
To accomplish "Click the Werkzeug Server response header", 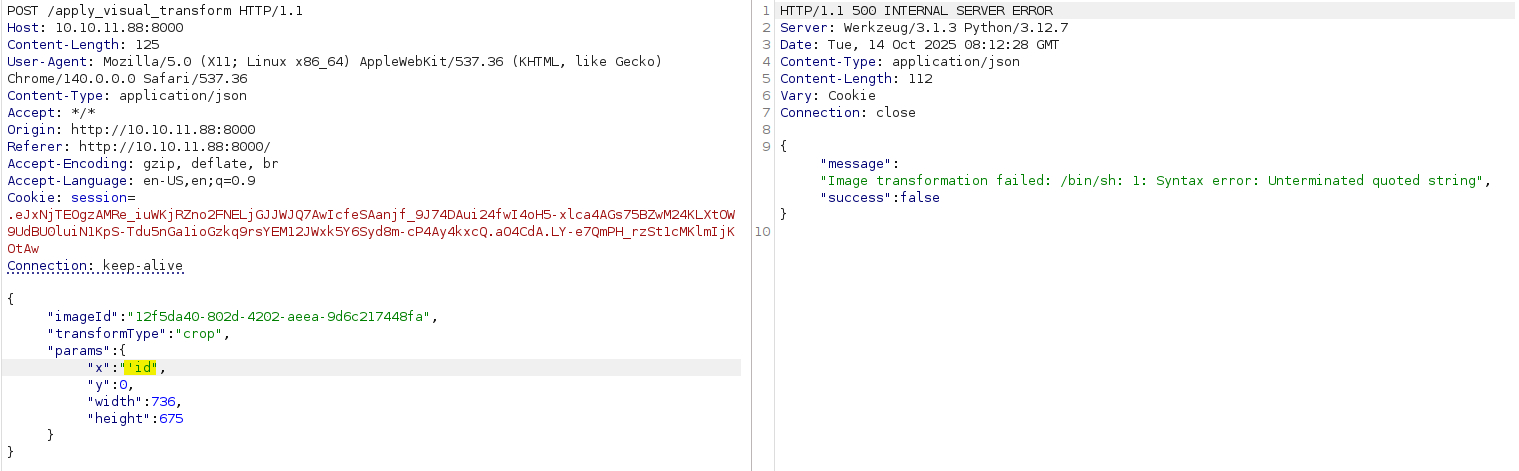I will coord(908,28).
